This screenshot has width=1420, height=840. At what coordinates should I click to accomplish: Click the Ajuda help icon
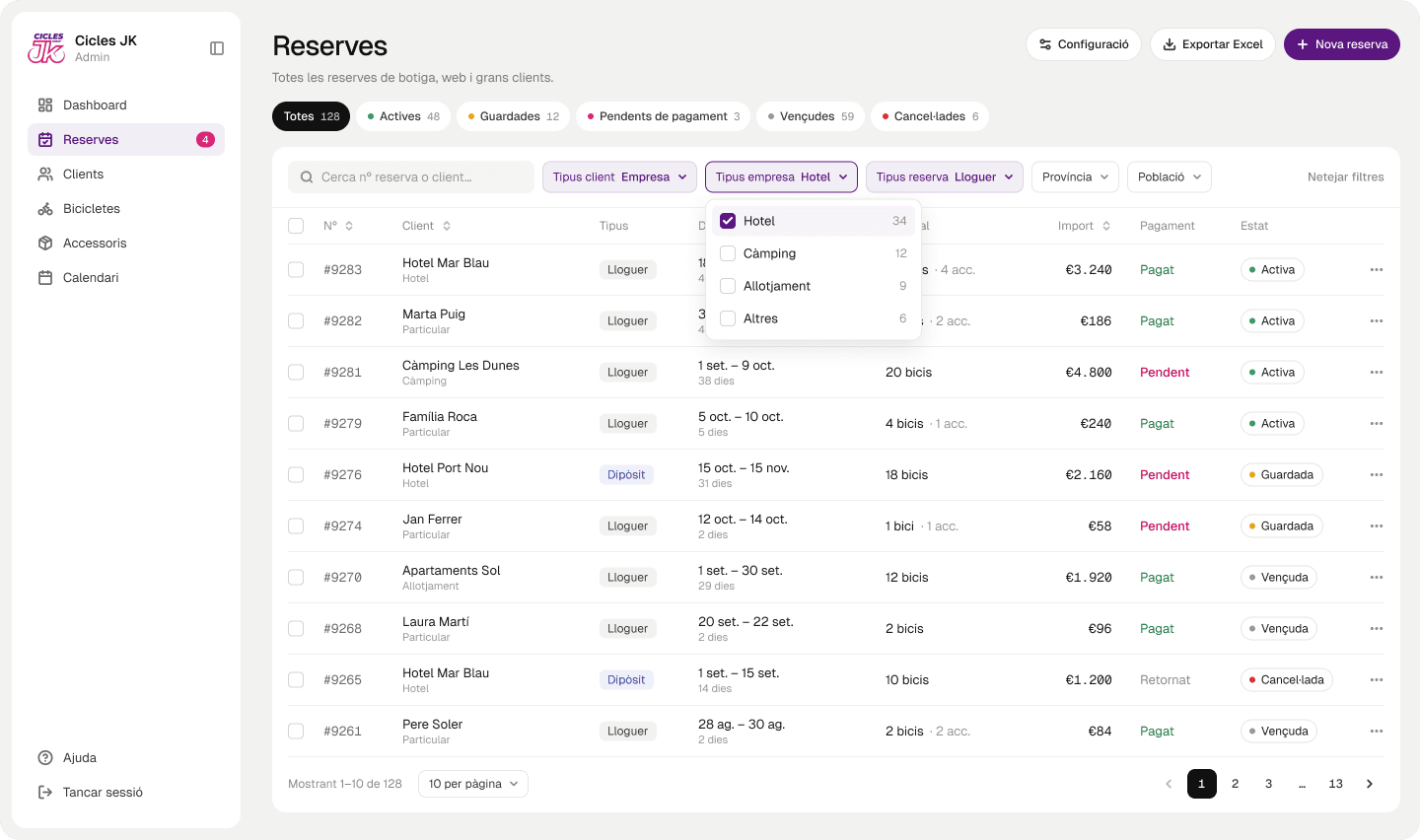pos(45,758)
